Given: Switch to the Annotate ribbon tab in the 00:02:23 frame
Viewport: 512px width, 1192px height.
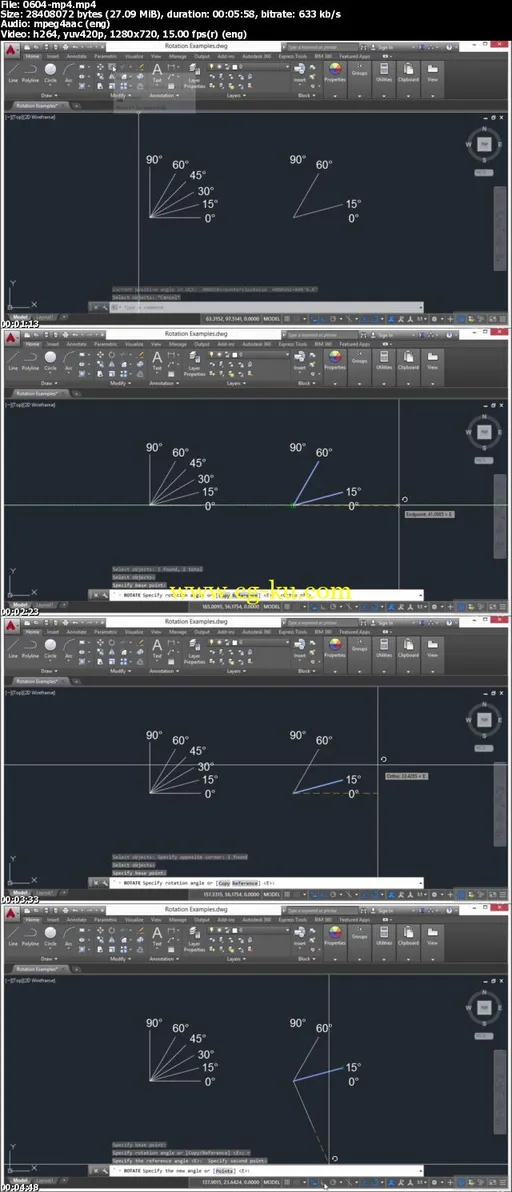Looking at the screenshot, I should pyautogui.click(x=77, y=344).
